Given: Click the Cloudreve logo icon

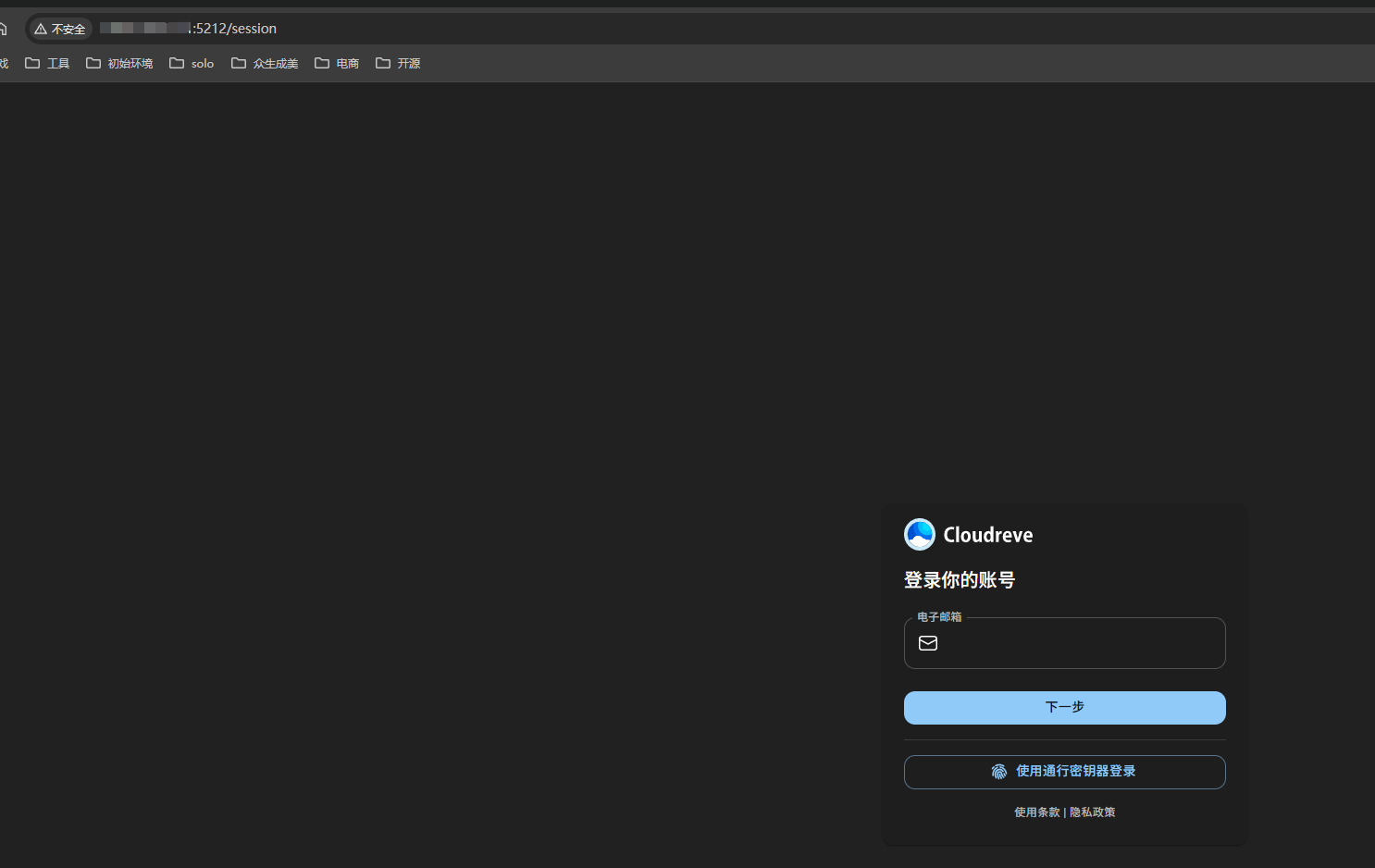Looking at the screenshot, I should [x=919, y=534].
